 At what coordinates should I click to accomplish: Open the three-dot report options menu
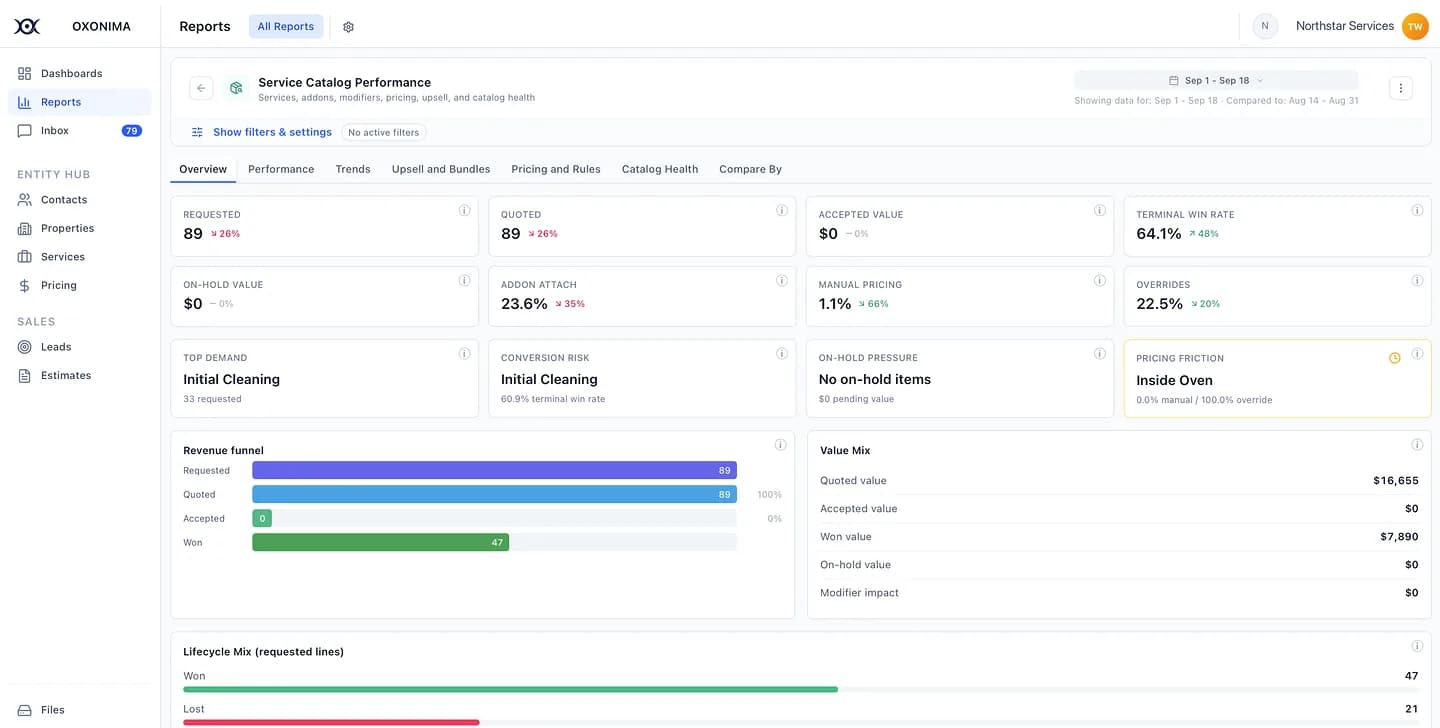click(1400, 88)
